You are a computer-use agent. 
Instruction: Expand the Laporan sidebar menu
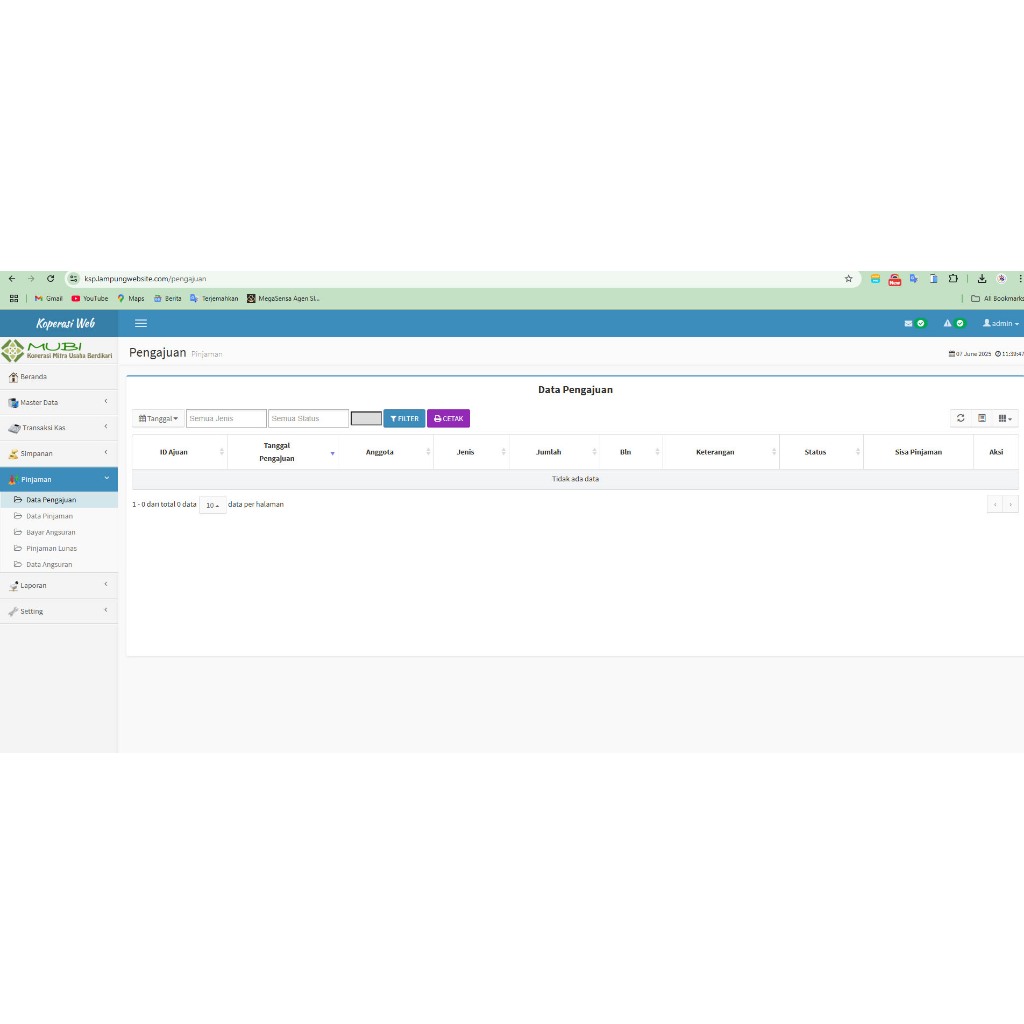(x=58, y=585)
